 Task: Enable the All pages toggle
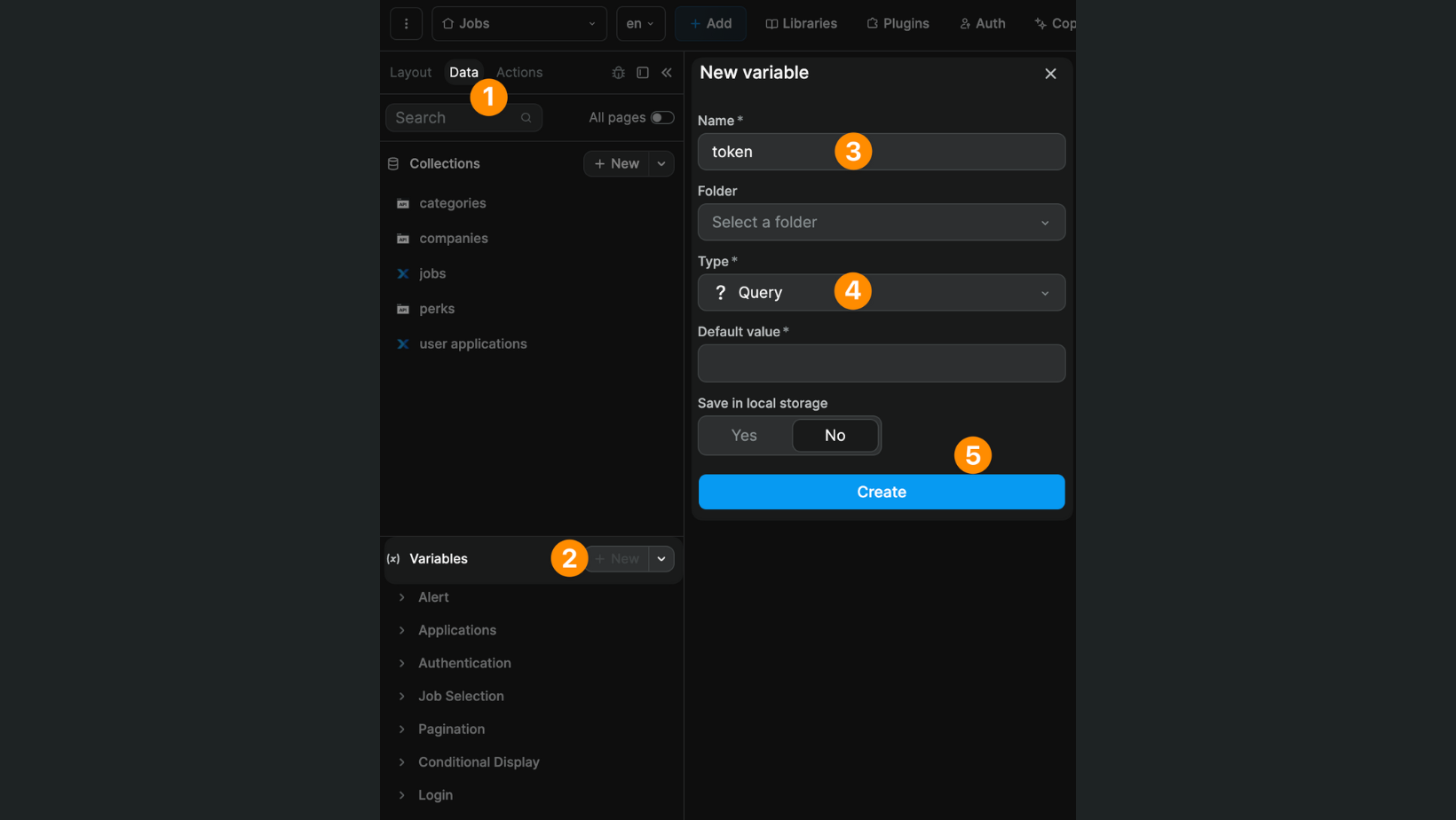[x=661, y=116]
